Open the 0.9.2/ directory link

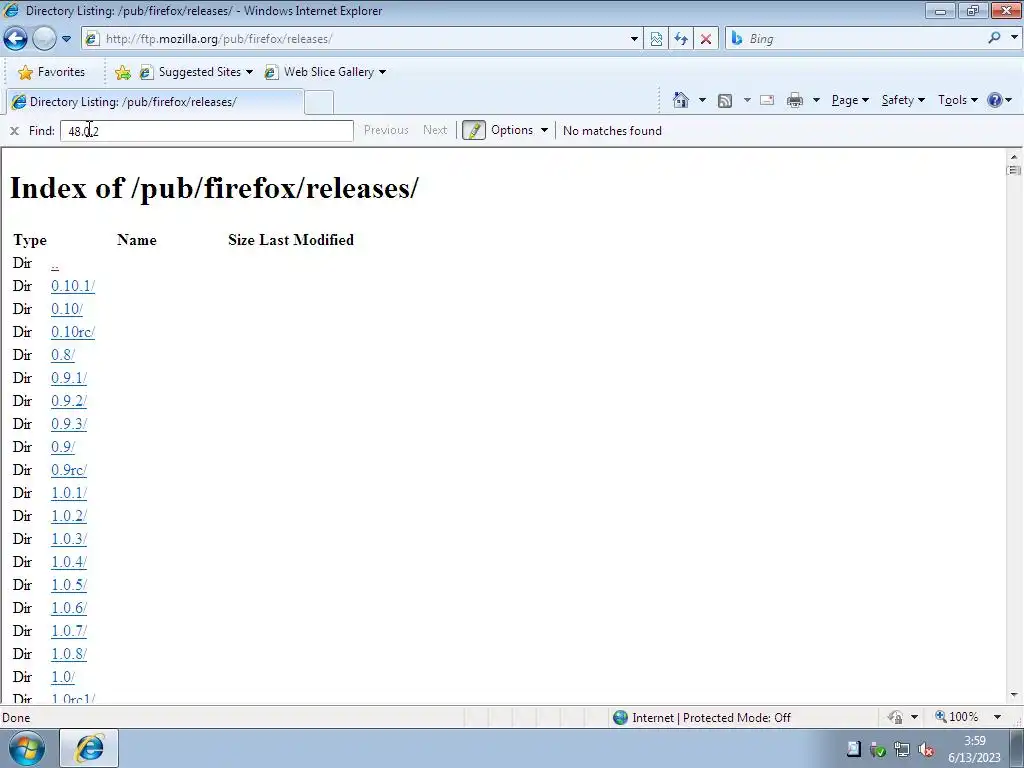click(x=69, y=401)
